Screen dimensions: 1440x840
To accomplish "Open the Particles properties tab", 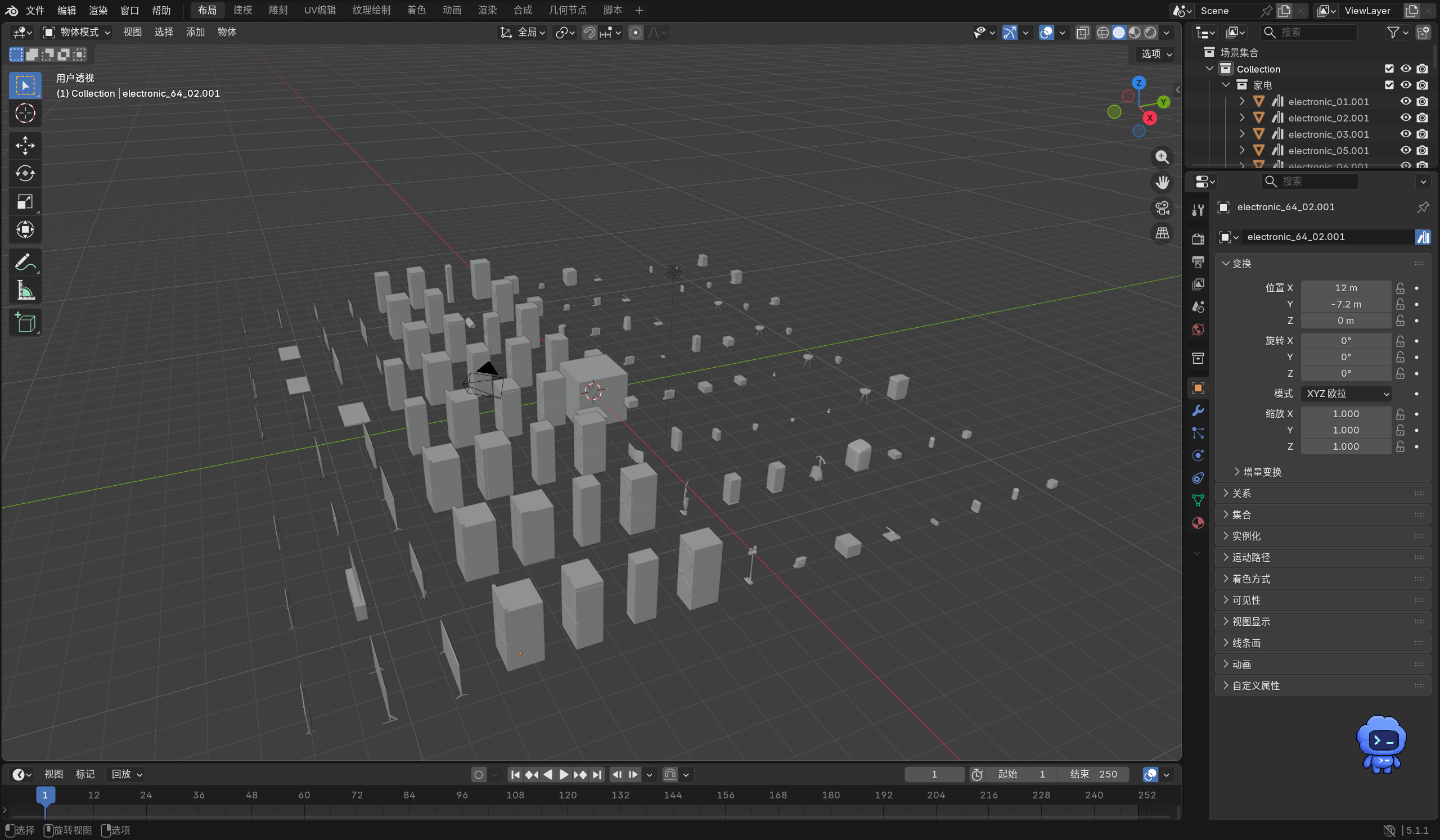I will [1198, 433].
